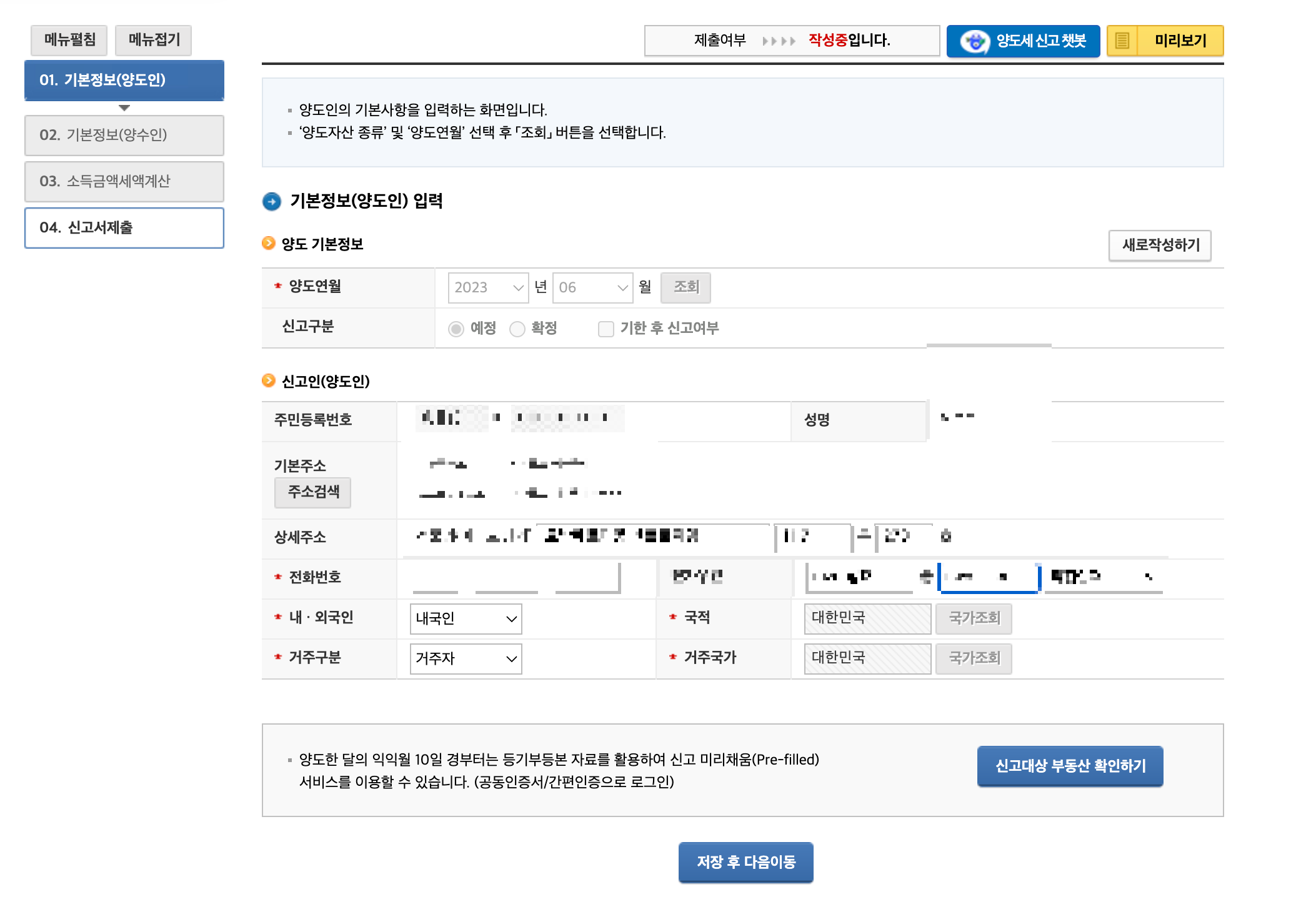1316x917 pixels.
Task: Click the 주소검색 button
Action: tap(313, 492)
